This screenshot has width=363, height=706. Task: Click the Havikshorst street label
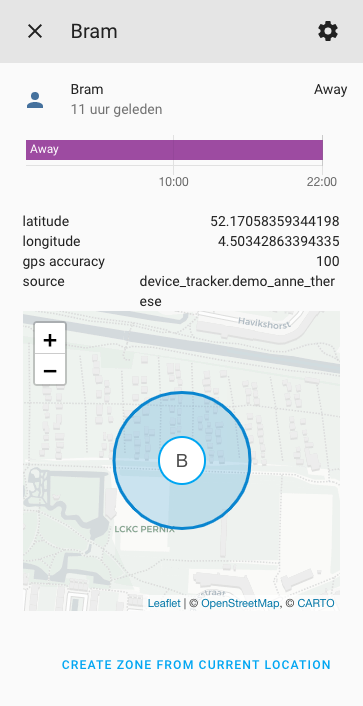point(263,323)
